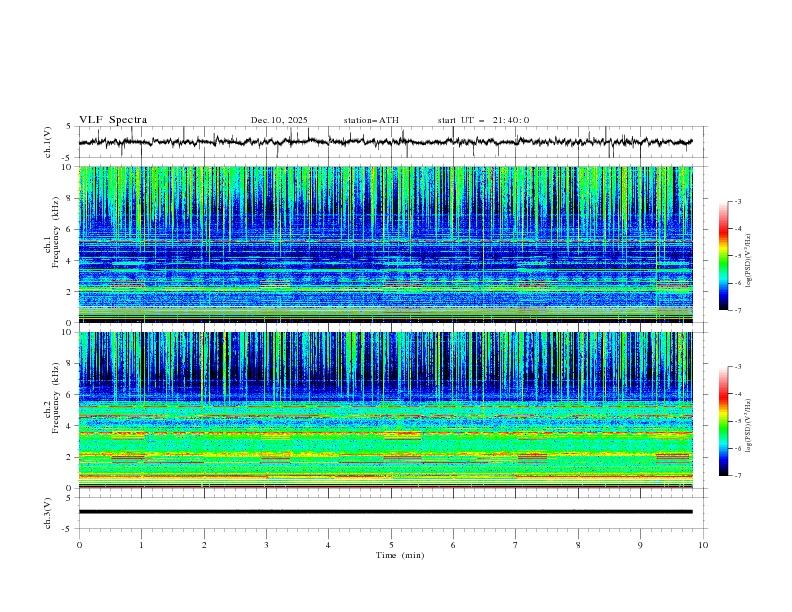Click the 'start UT = 21:40:0' text
Screen dimensions: 792x612
point(483,120)
